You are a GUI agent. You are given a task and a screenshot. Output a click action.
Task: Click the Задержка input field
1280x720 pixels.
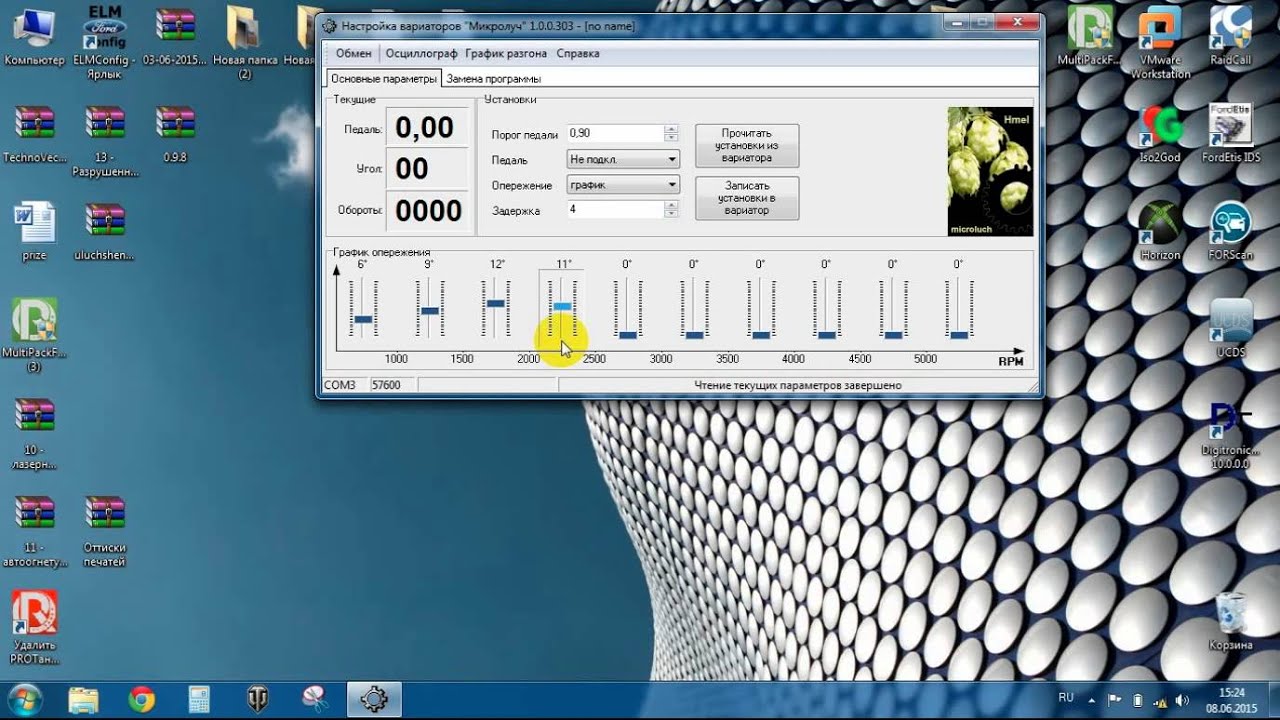(614, 210)
